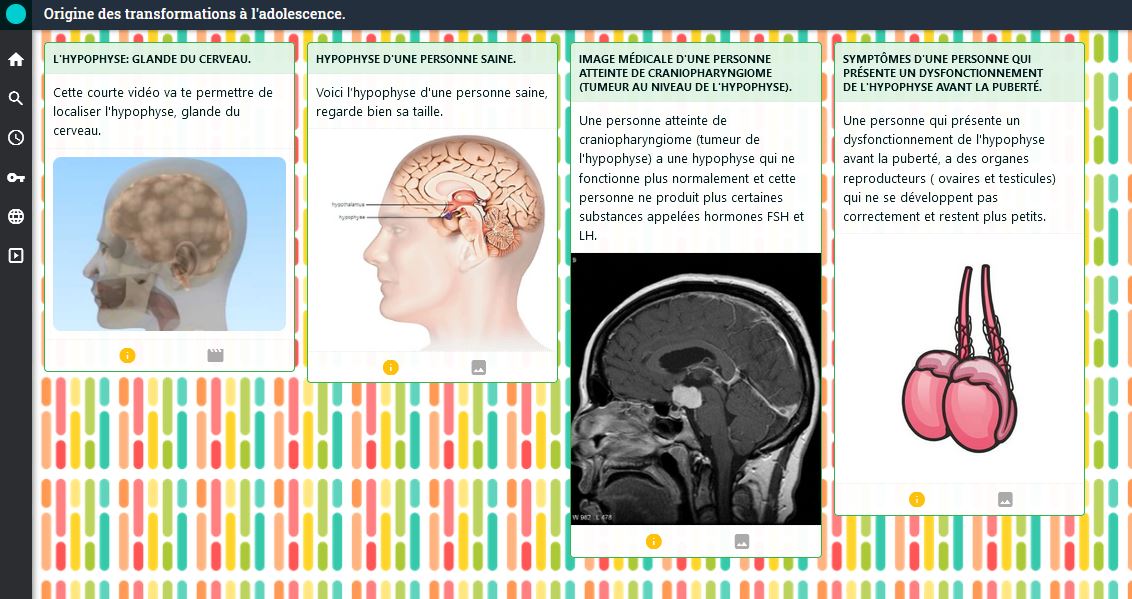The width and height of the screenshot is (1132, 599).
Task: Show info for the glande du cerveau card
Action: coord(127,355)
